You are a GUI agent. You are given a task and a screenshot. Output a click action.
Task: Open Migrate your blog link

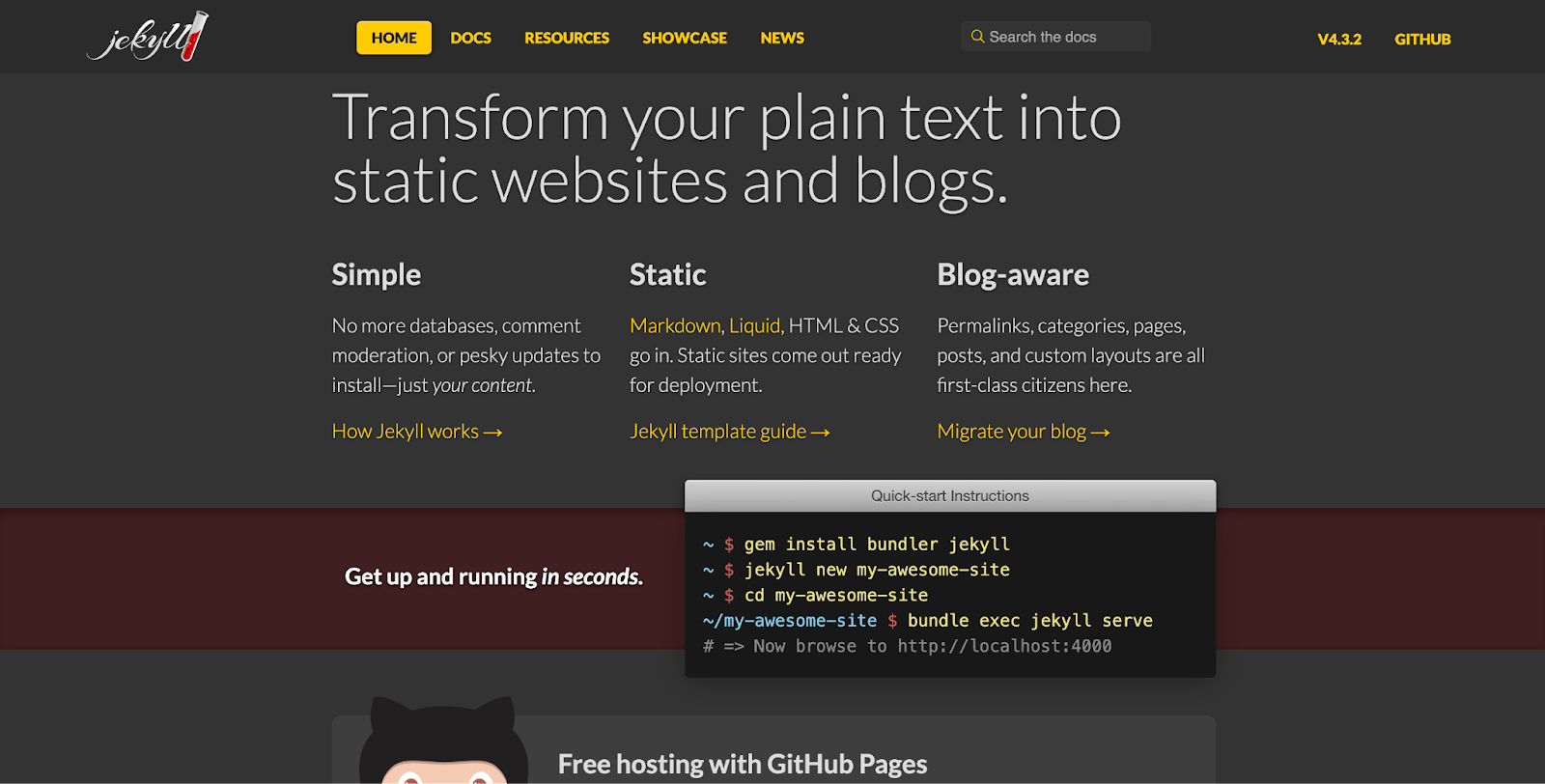(x=1024, y=431)
